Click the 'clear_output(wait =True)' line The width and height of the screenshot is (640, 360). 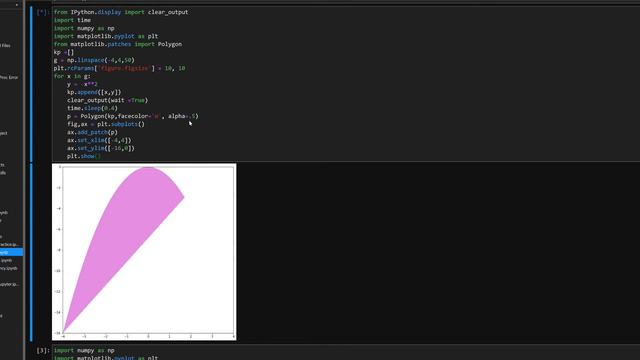(107, 100)
